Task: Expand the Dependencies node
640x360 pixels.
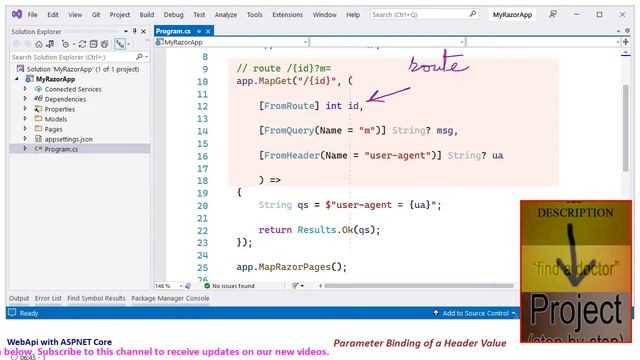Action: (25, 99)
